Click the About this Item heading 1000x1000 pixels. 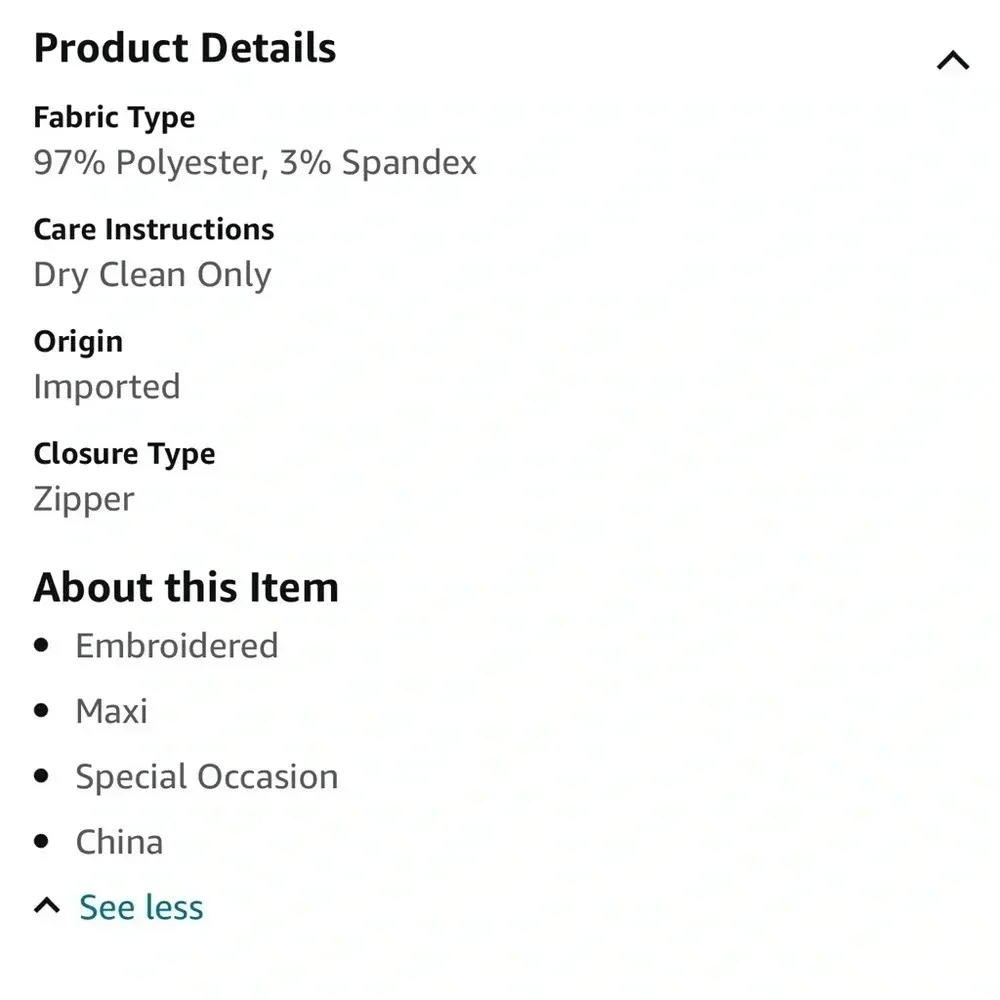(186, 588)
